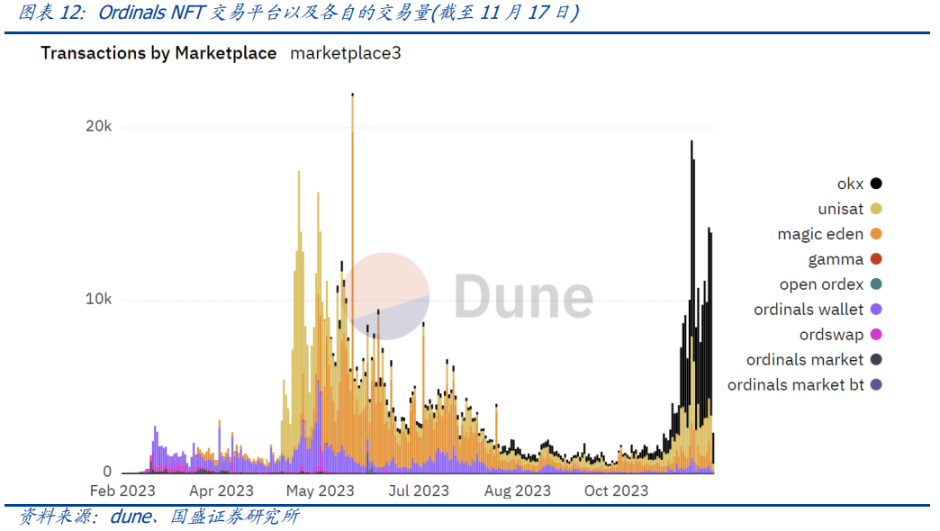Image resolution: width=940 pixels, height=531 pixels.
Task: Toggle the okx series legend label
Action: click(x=850, y=184)
